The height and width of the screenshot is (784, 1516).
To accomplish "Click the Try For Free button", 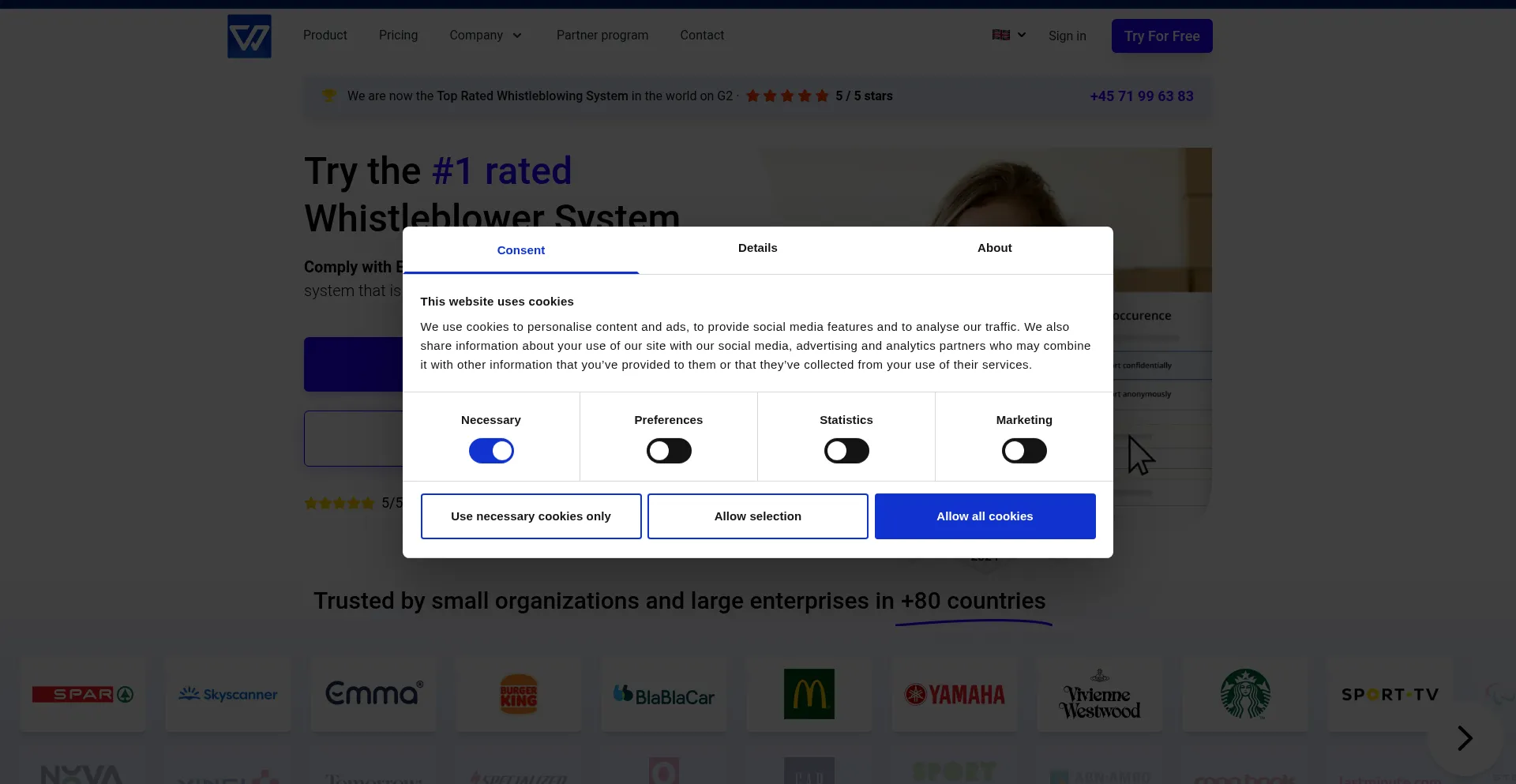I will [x=1161, y=36].
